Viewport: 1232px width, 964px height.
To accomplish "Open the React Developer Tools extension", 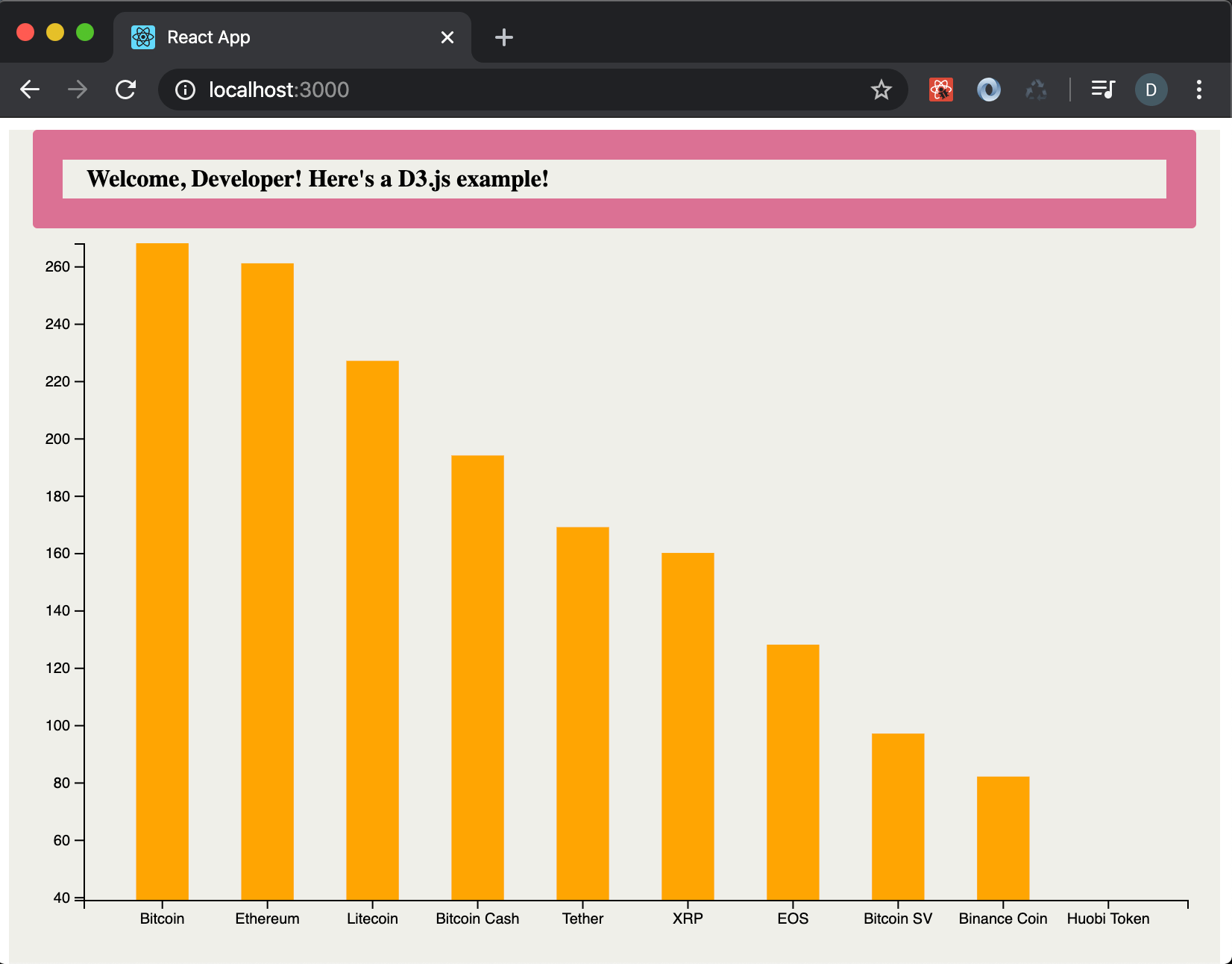I will (941, 90).
